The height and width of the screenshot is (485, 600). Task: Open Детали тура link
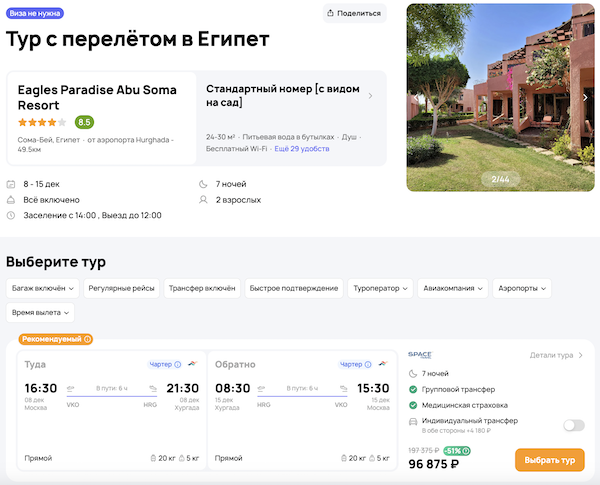556,355
